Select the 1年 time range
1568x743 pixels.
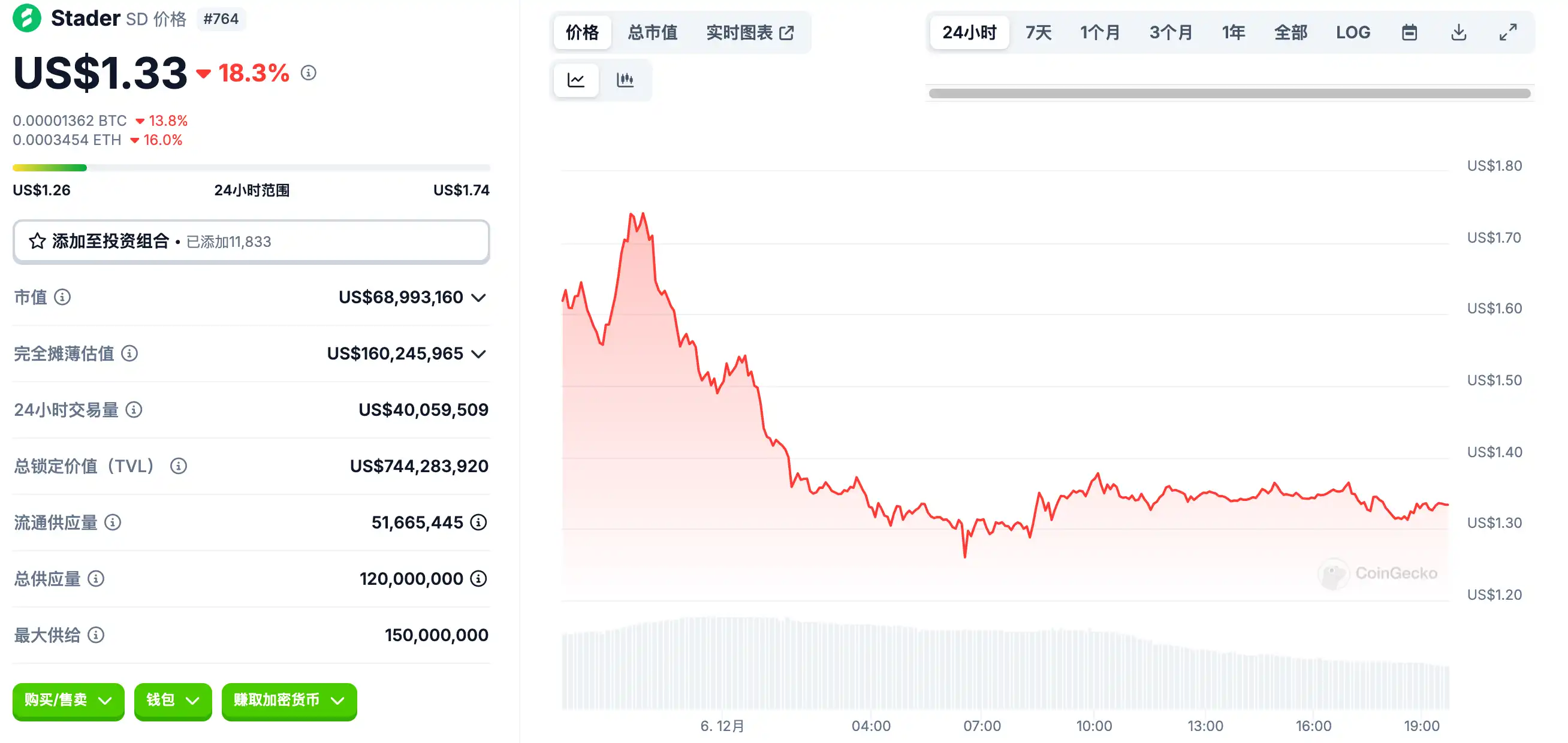[x=1233, y=32]
